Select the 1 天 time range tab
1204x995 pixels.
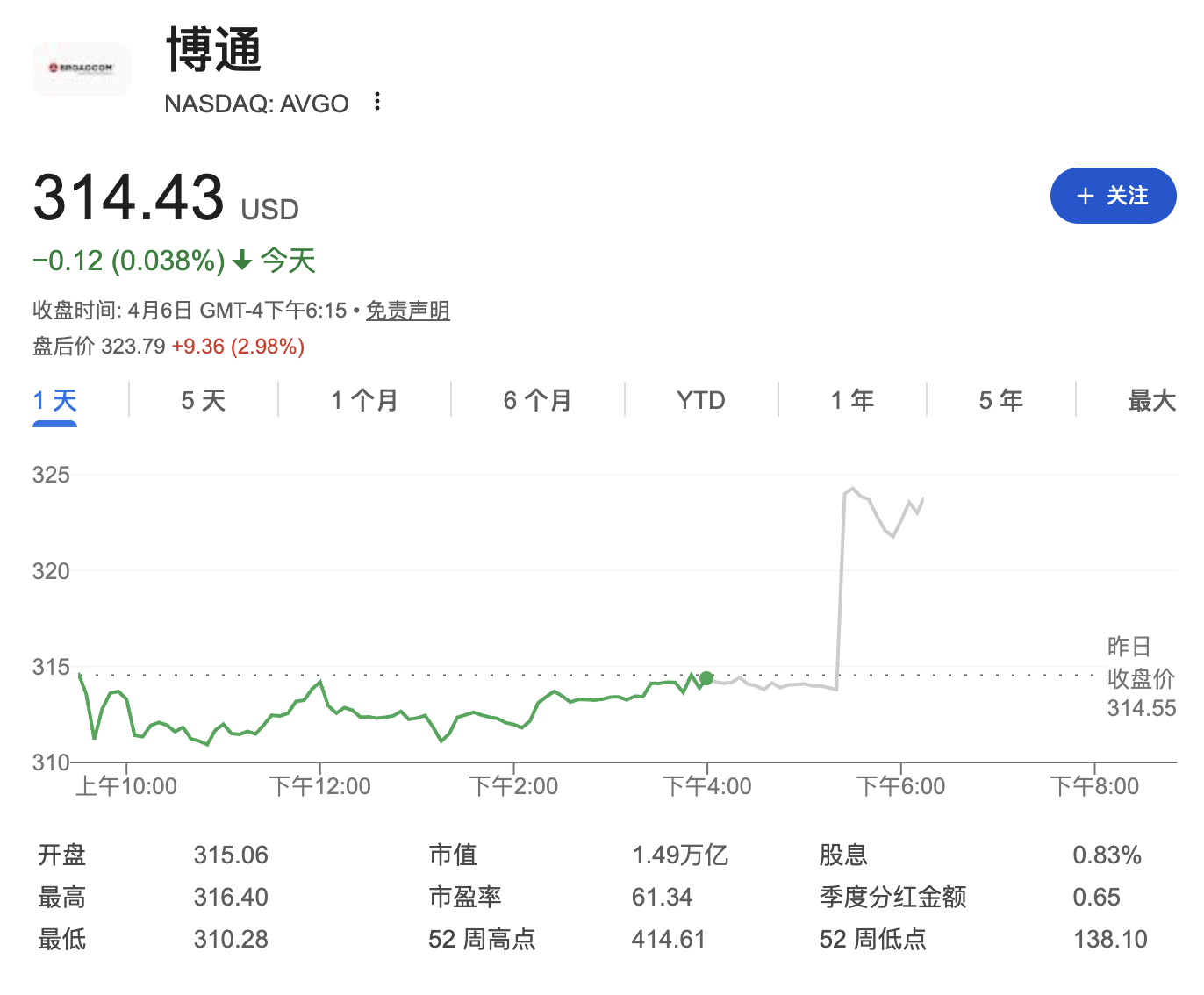[x=54, y=401]
